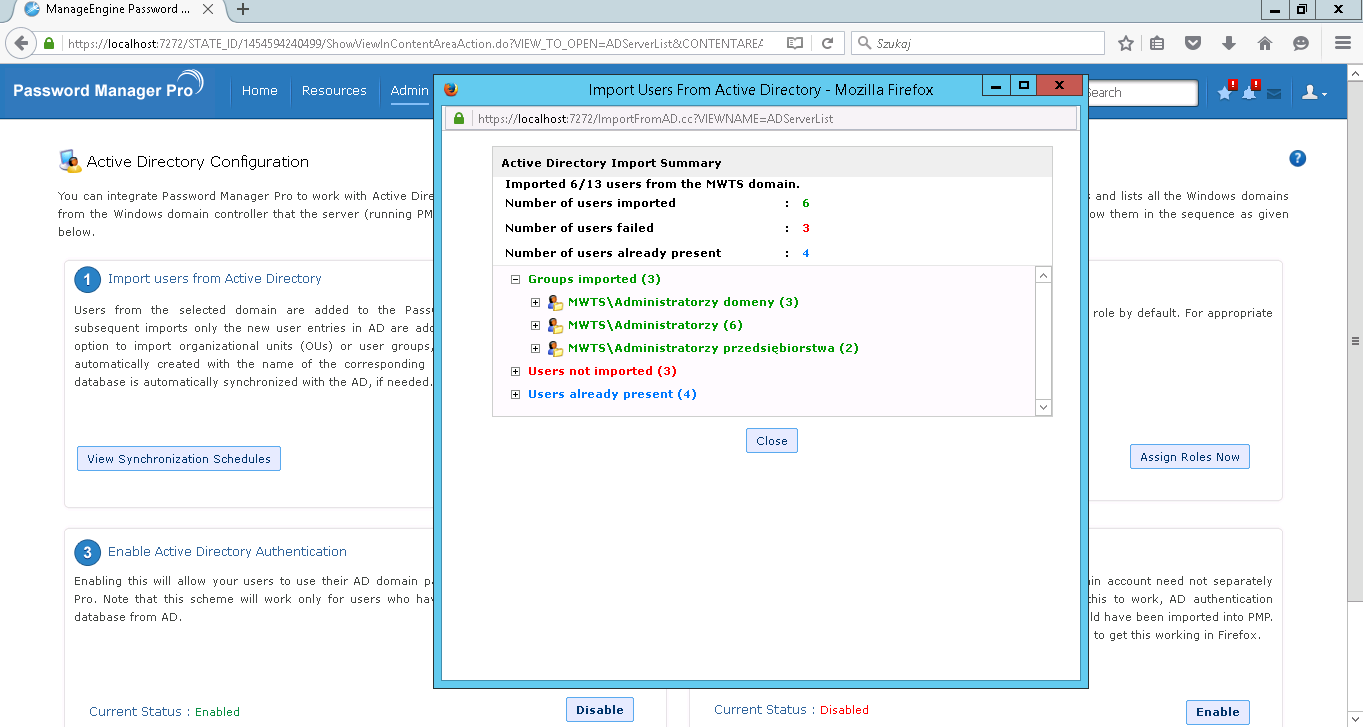Expand the MWTS\Administratorzy (6) node
Screen dimensions: 1363x727
tap(536, 325)
